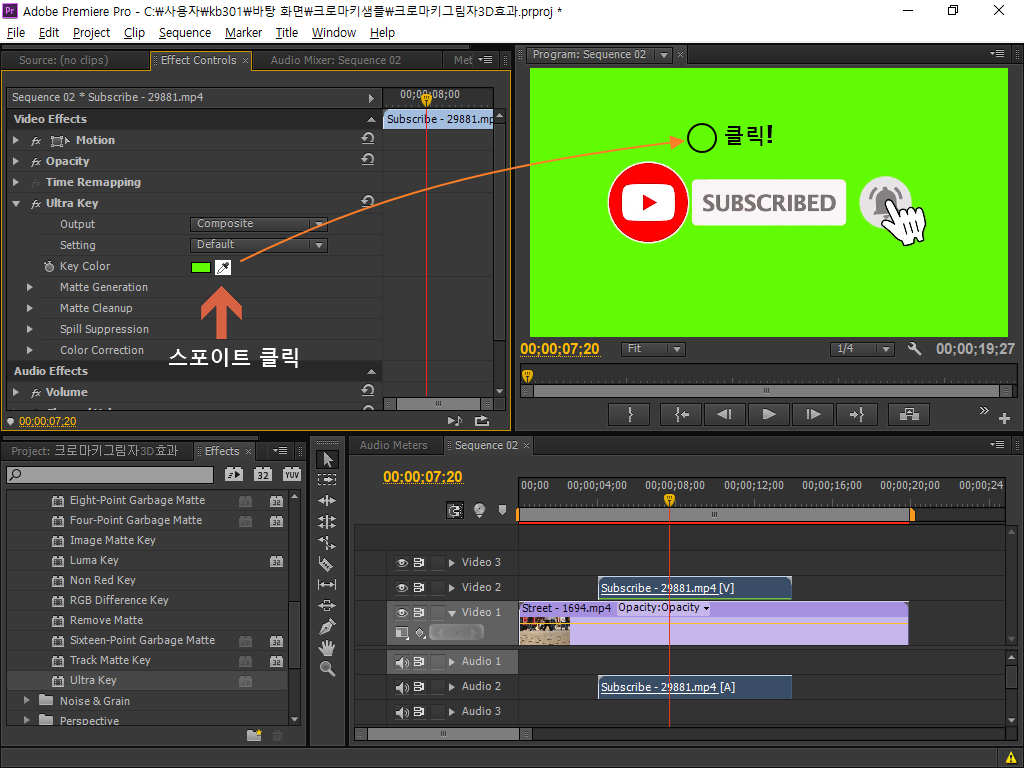
Task: Select the Track Matte Key effect
Action: click(110, 660)
